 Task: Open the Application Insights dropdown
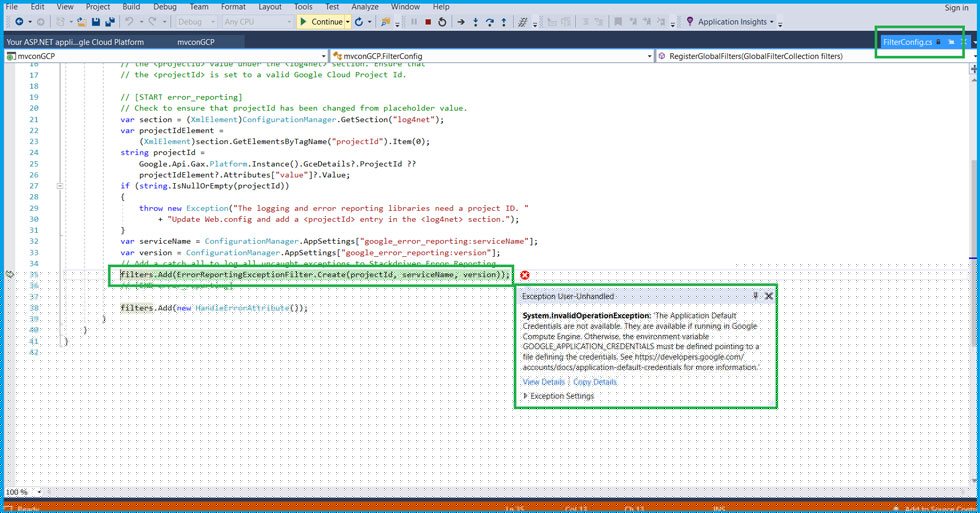pyautogui.click(x=730, y=22)
